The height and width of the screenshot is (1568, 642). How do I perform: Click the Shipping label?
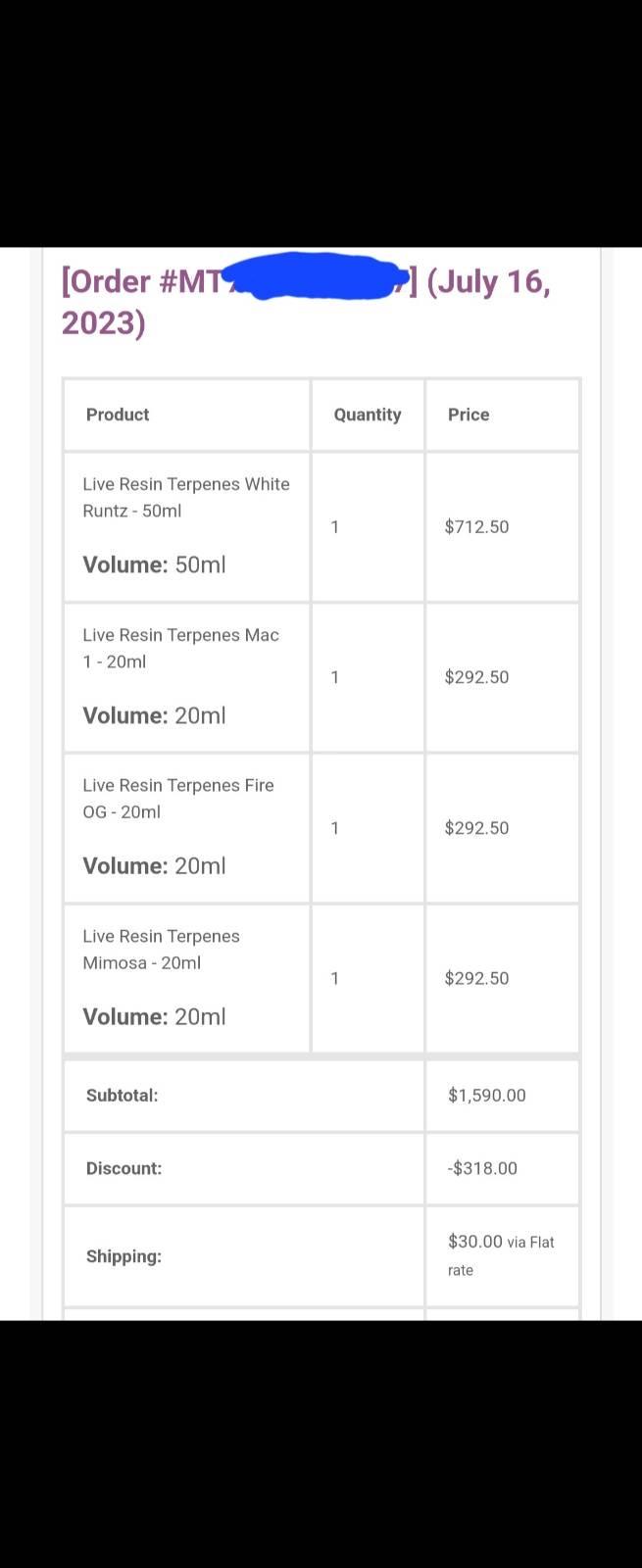pyautogui.click(x=123, y=1256)
